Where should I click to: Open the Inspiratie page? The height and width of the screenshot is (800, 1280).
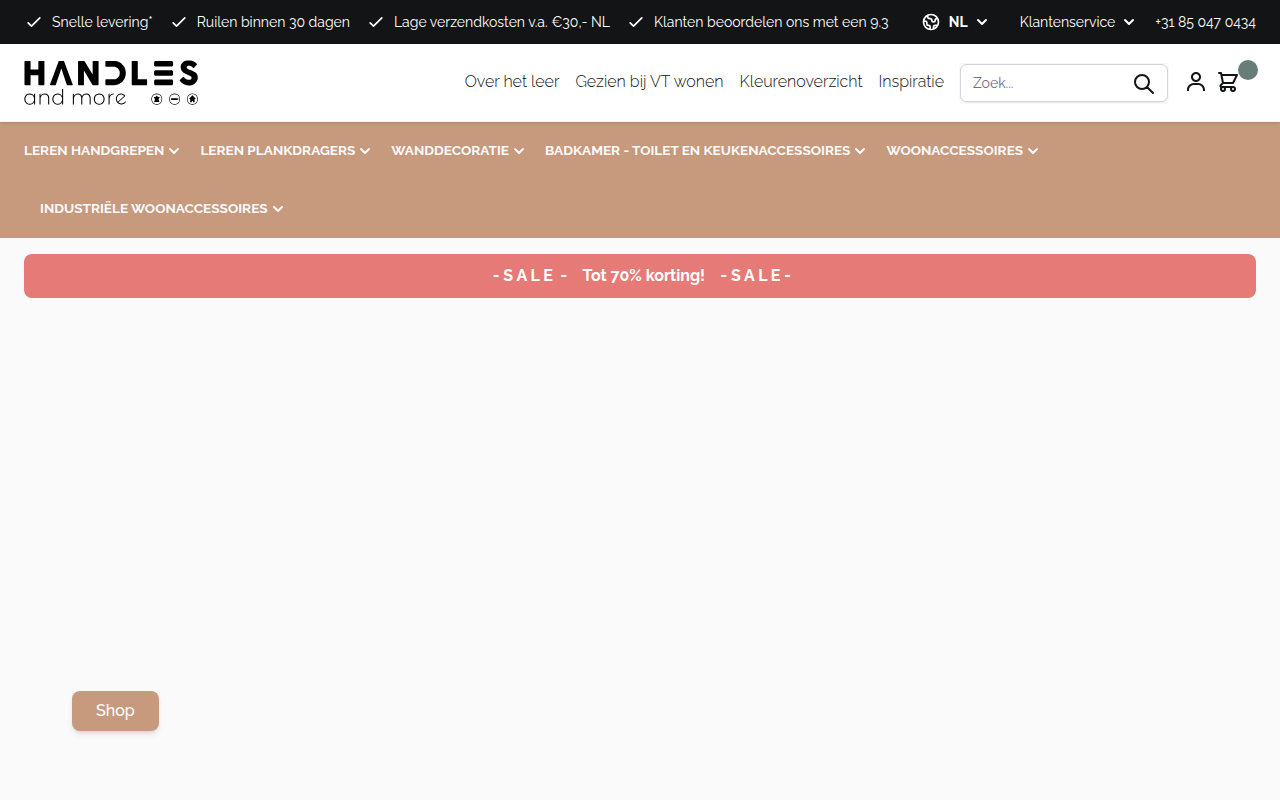click(x=911, y=82)
